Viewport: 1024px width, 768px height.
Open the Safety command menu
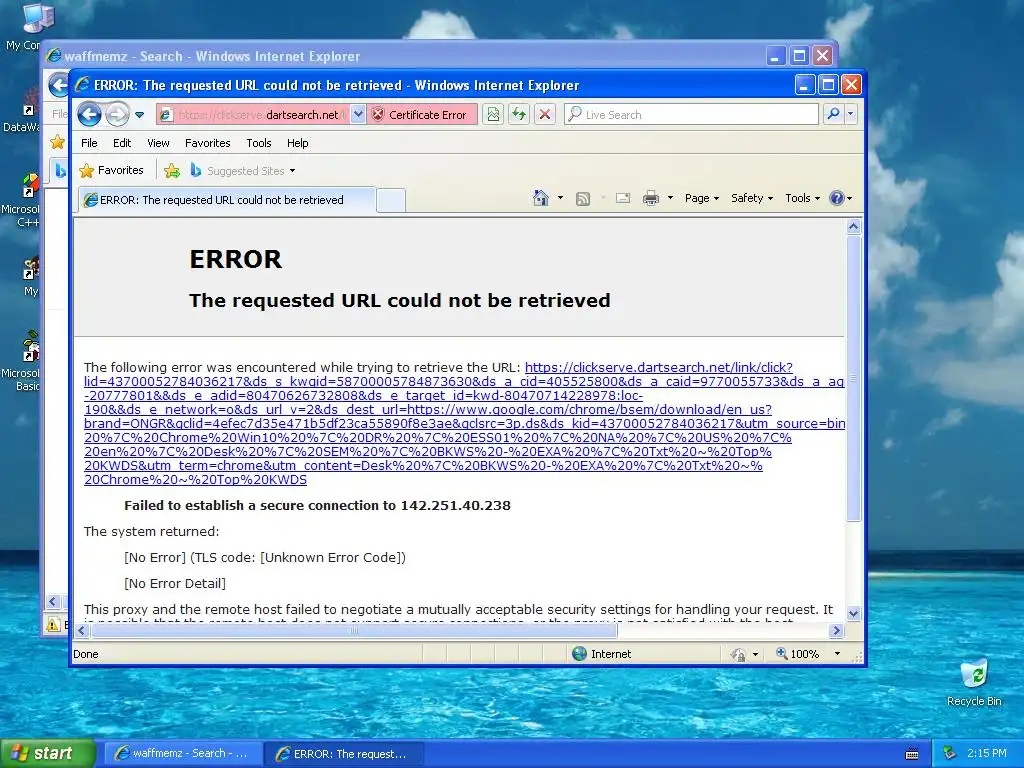[752, 198]
